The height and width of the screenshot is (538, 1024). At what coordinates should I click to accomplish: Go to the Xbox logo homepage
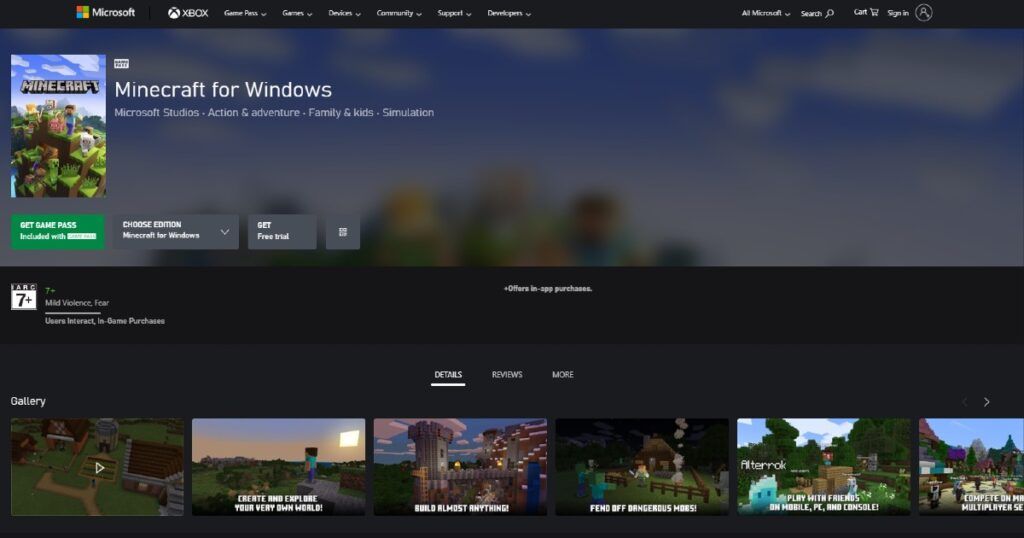(188, 12)
